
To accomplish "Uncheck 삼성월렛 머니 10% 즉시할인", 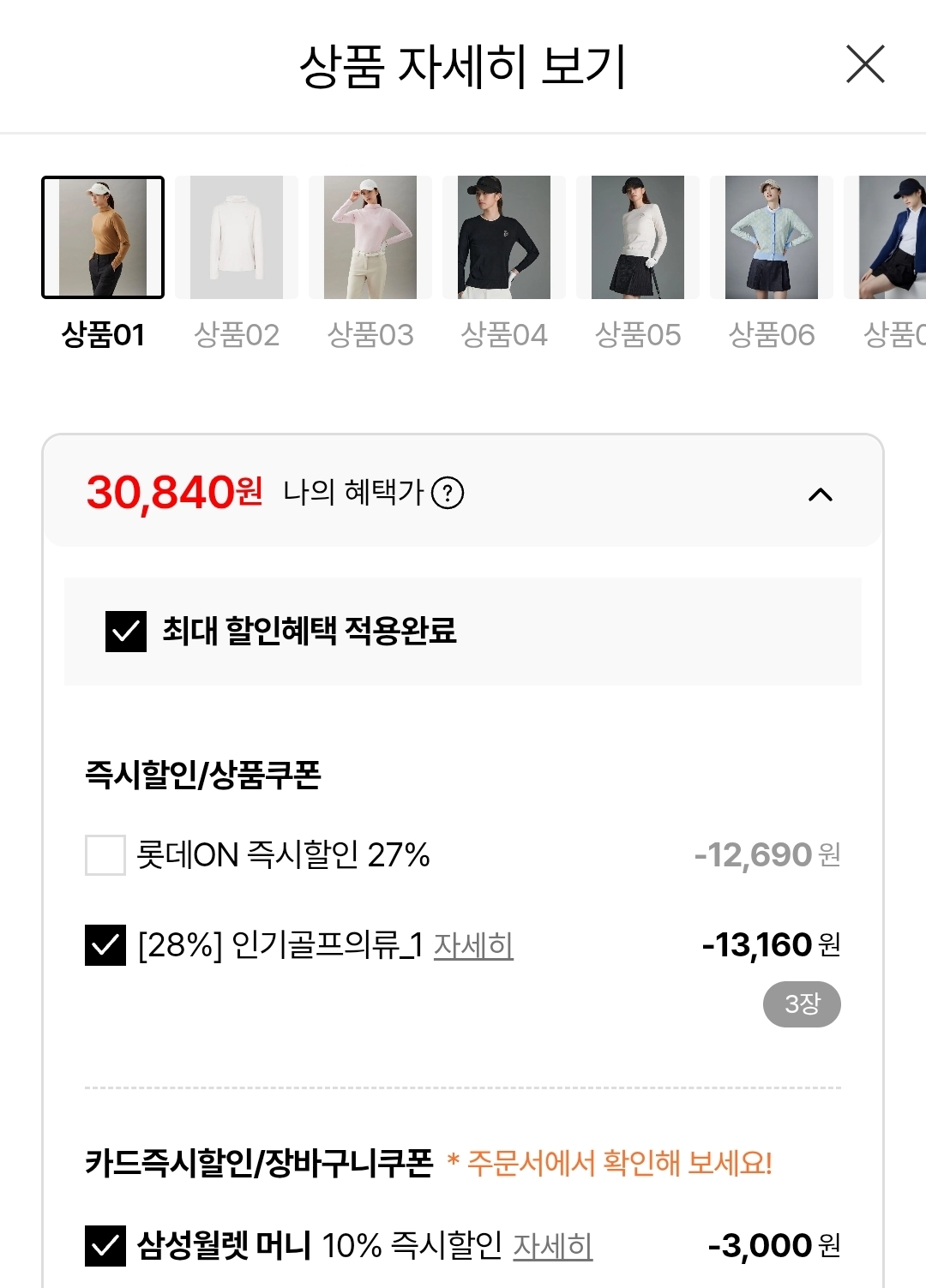I will [105, 1245].
